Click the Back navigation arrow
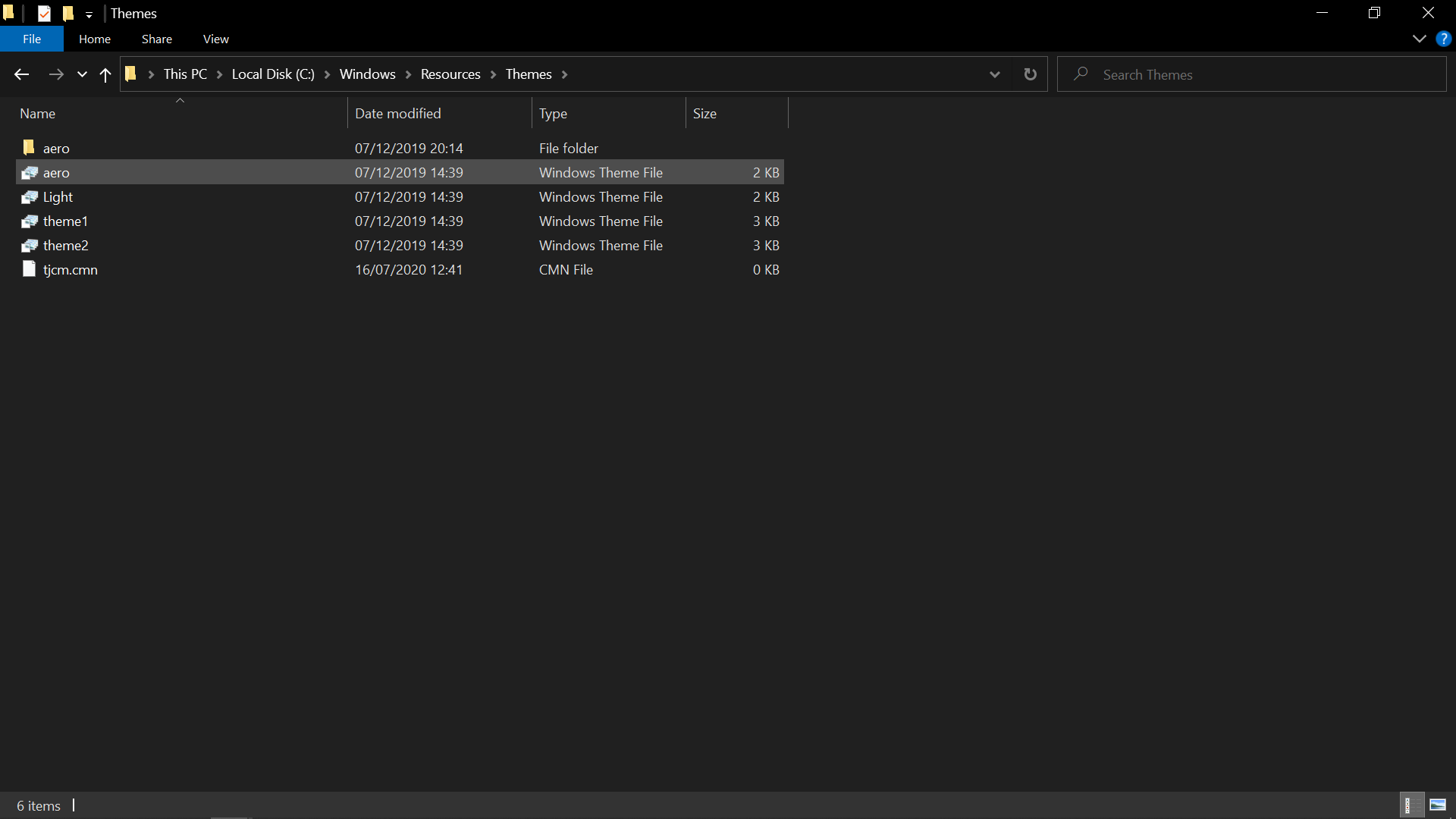This screenshot has height=819, width=1456. tap(21, 74)
